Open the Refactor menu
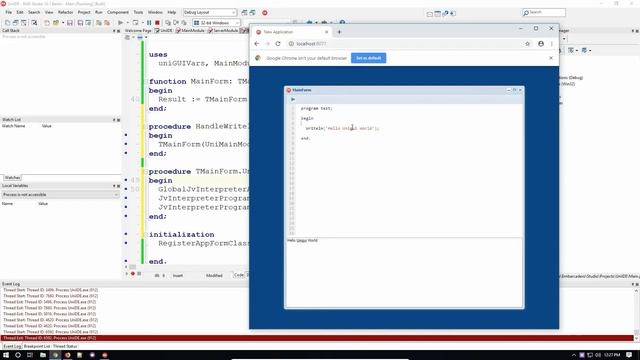The width and height of the screenshot is (640, 360). click(x=65, y=13)
